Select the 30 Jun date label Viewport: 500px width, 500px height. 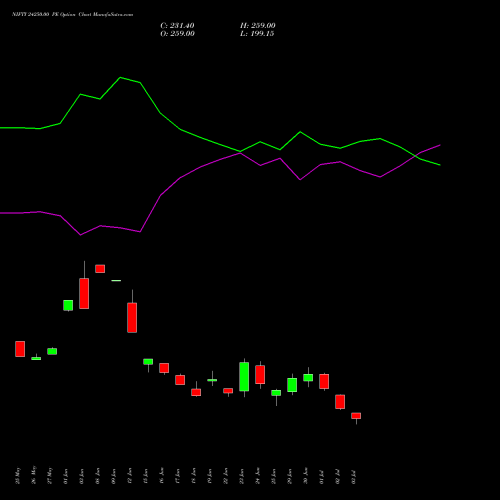pyautogui.click(x=306, y=476)
